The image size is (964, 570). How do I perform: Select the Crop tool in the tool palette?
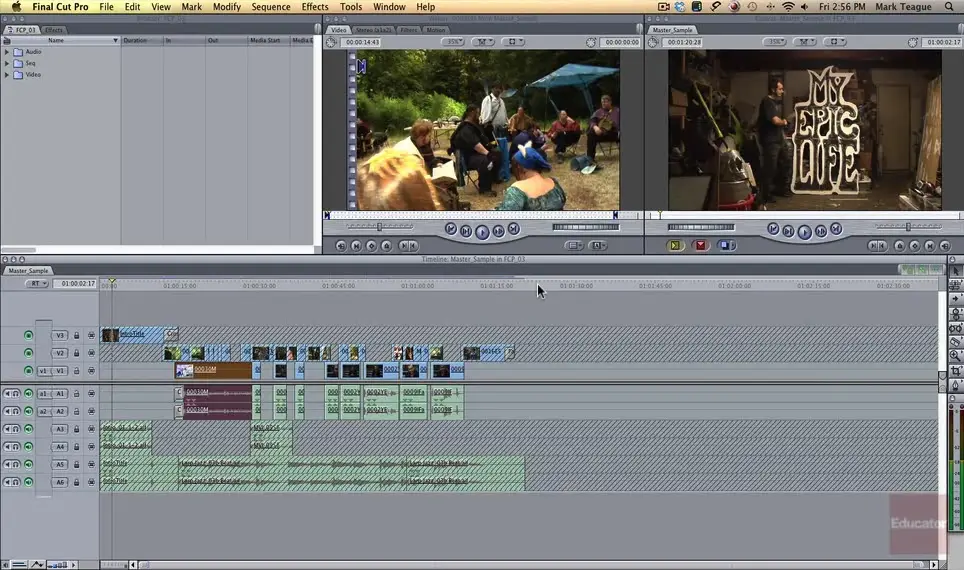955,371
